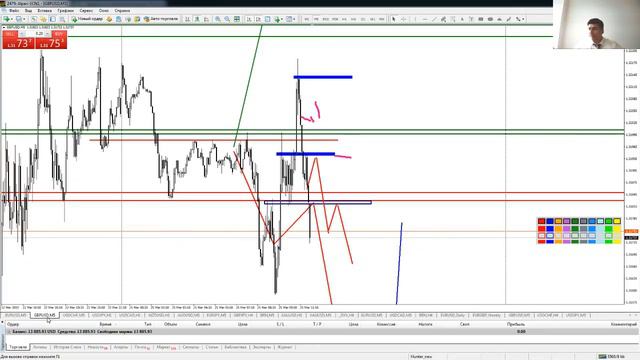
Task: Sort orders by Символ column header
Action: coord(203,324)
